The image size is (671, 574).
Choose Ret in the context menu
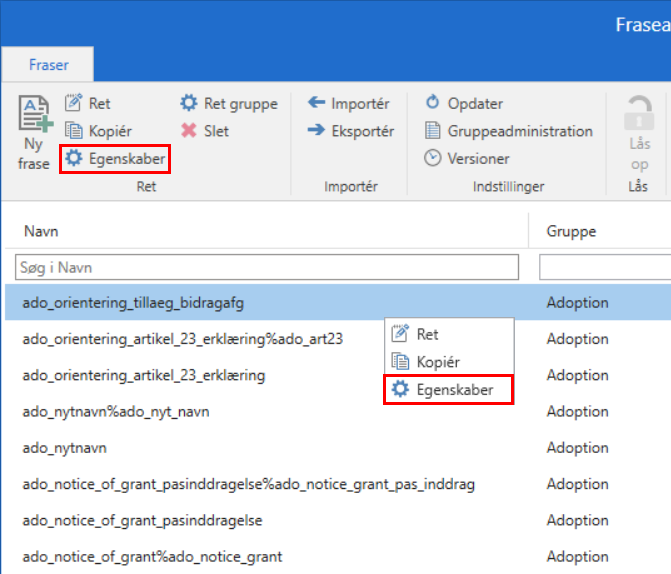click(449, 334)
